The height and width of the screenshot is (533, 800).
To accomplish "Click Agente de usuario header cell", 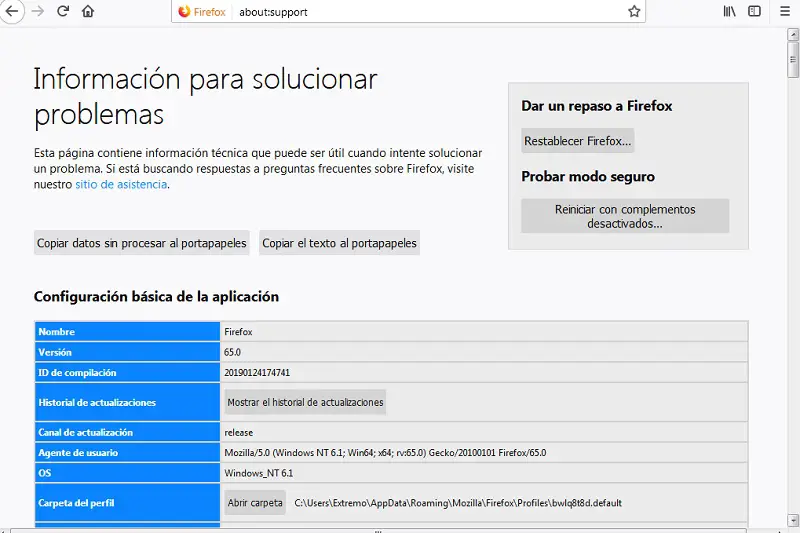I will coord(127,453).
